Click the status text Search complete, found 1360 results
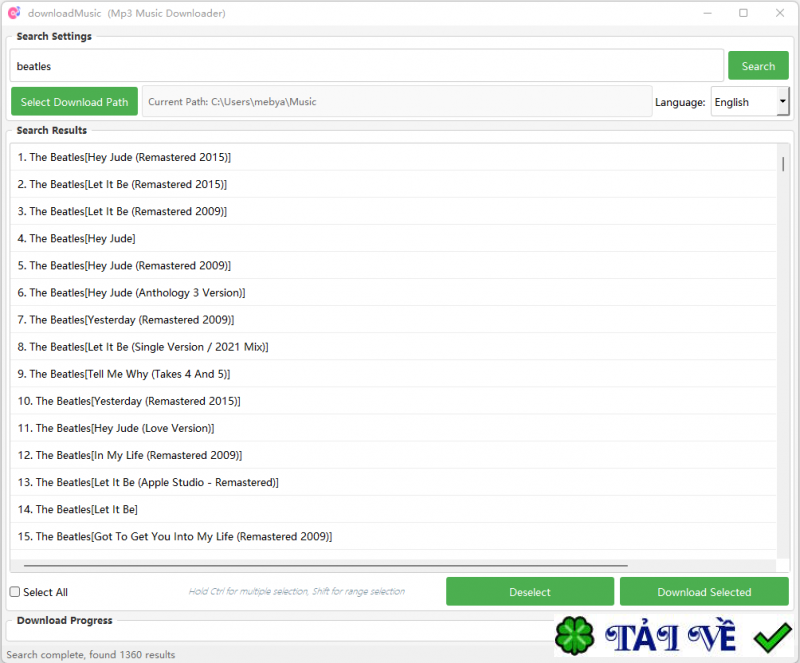 tap(90, 654)
